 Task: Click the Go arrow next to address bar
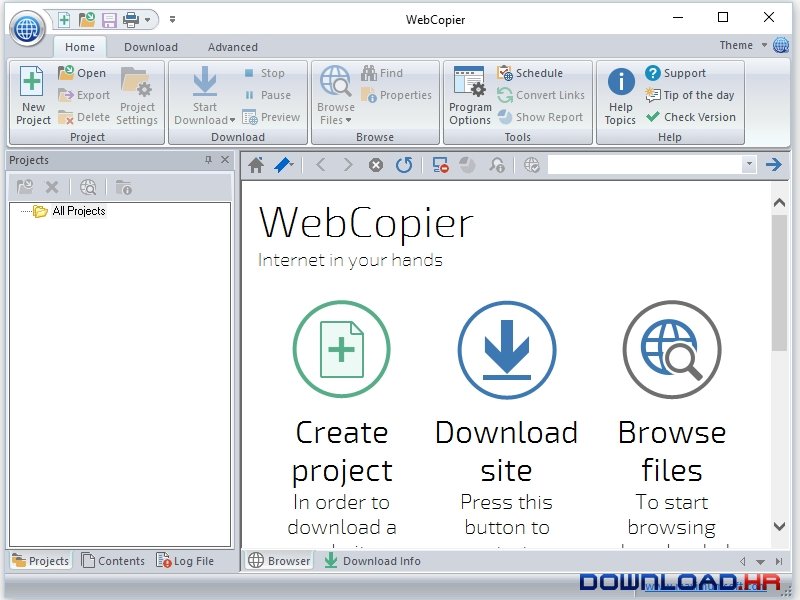(773, 164)
